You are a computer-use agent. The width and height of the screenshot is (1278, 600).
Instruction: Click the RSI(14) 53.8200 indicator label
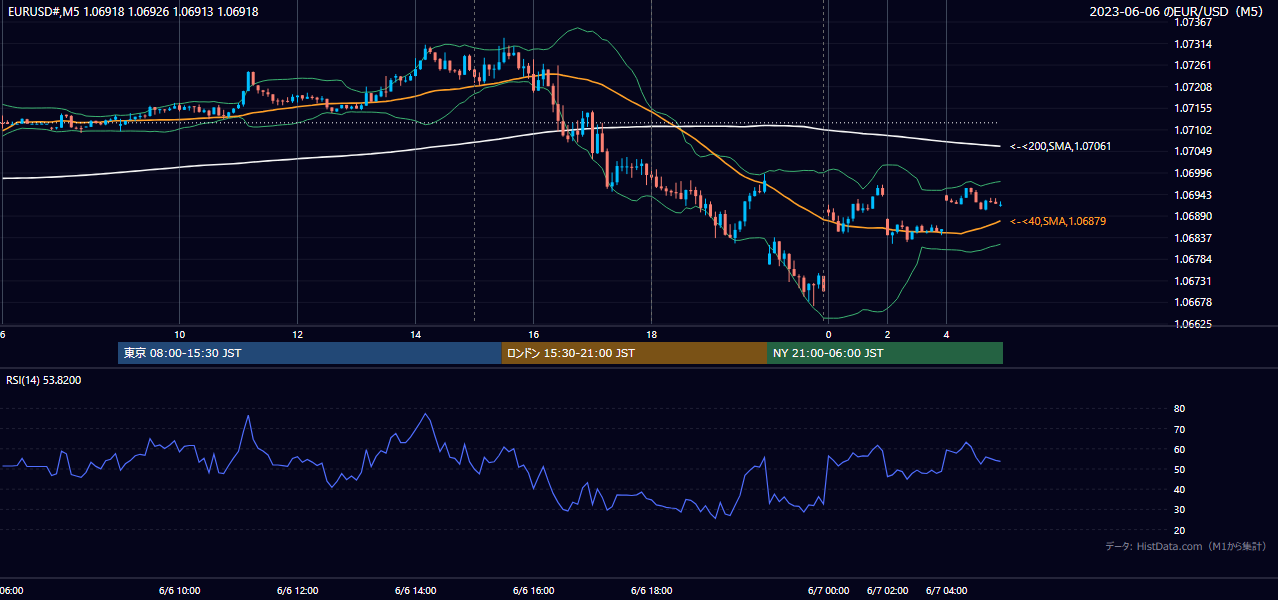pyautogui.click(x=44, y=380)
